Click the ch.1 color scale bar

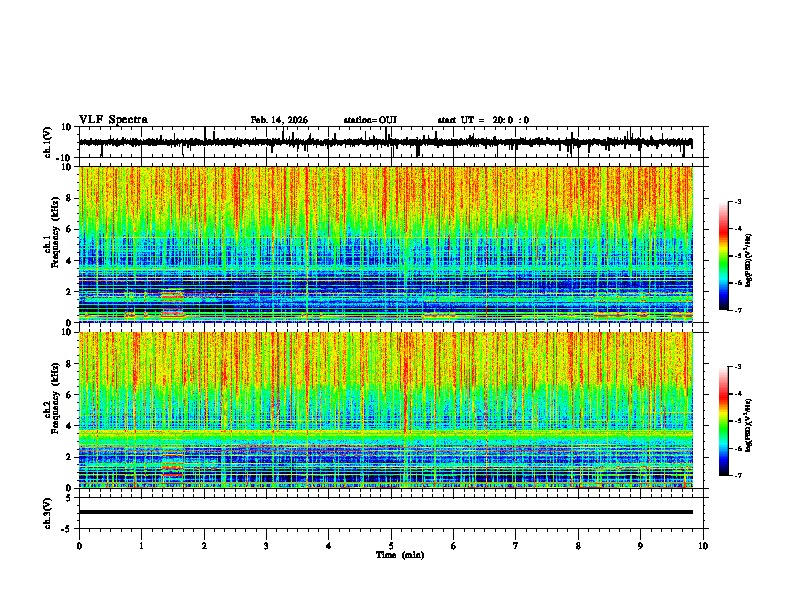click(x=724, y=256)
